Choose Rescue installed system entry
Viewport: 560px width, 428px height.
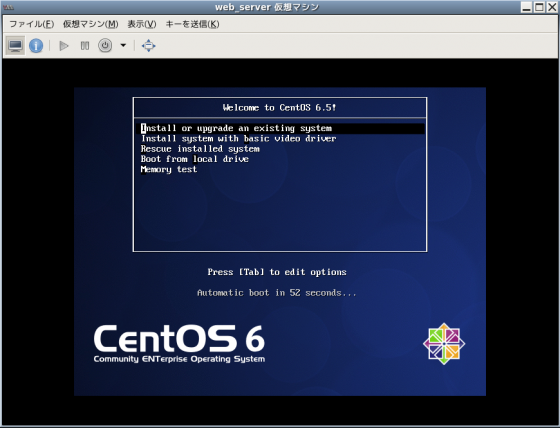tap(200, 149)
